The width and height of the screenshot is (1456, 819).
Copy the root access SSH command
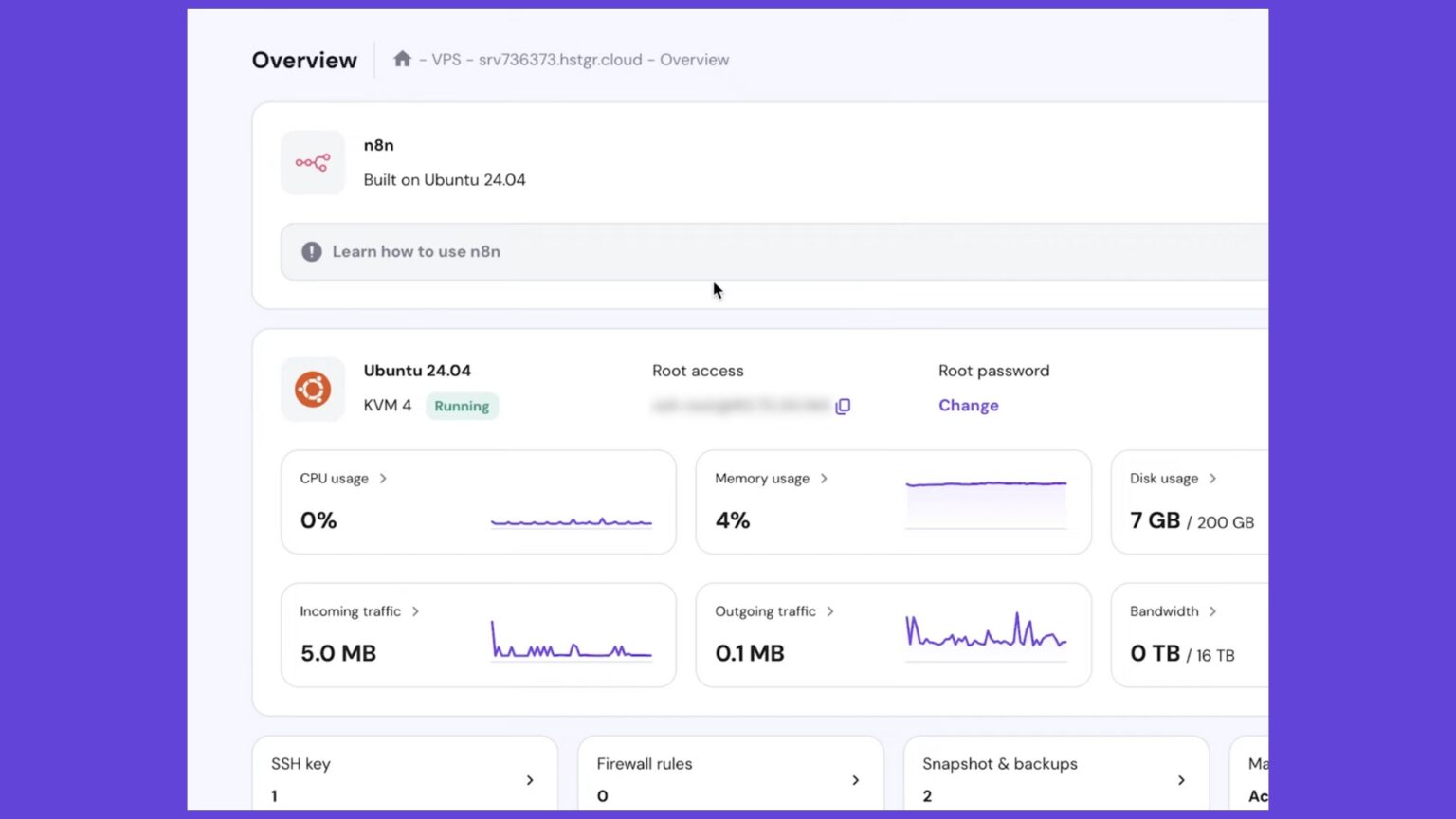coord(843,406)
